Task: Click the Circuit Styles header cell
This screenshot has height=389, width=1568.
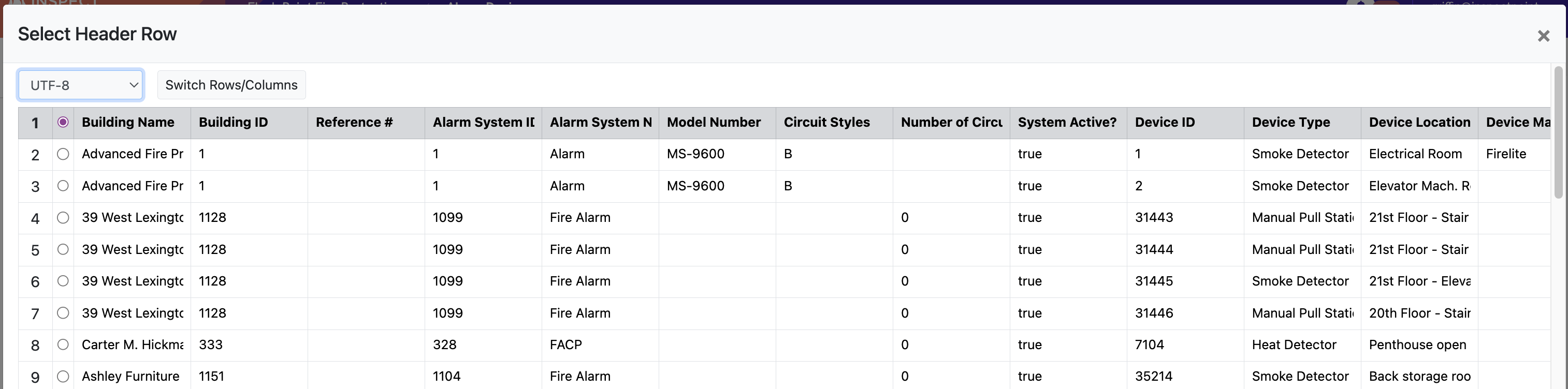Action: pyautogui.click(x=834, y=123)
